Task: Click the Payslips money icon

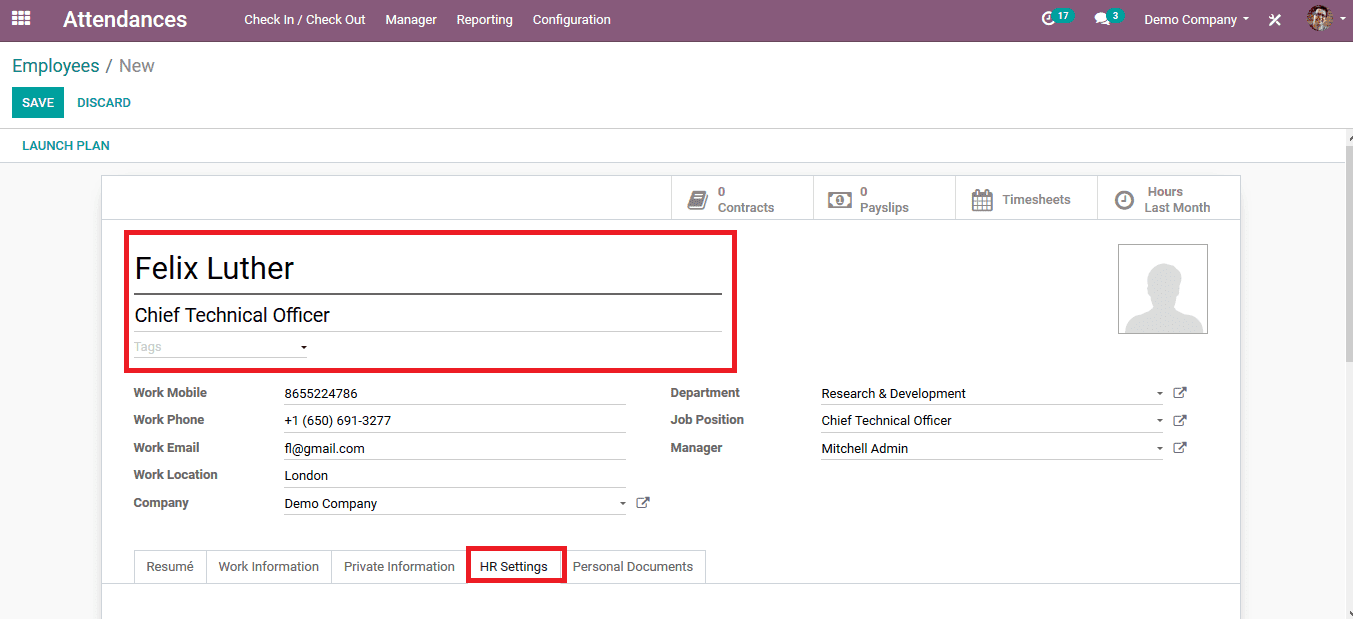Action: [839, 200]
